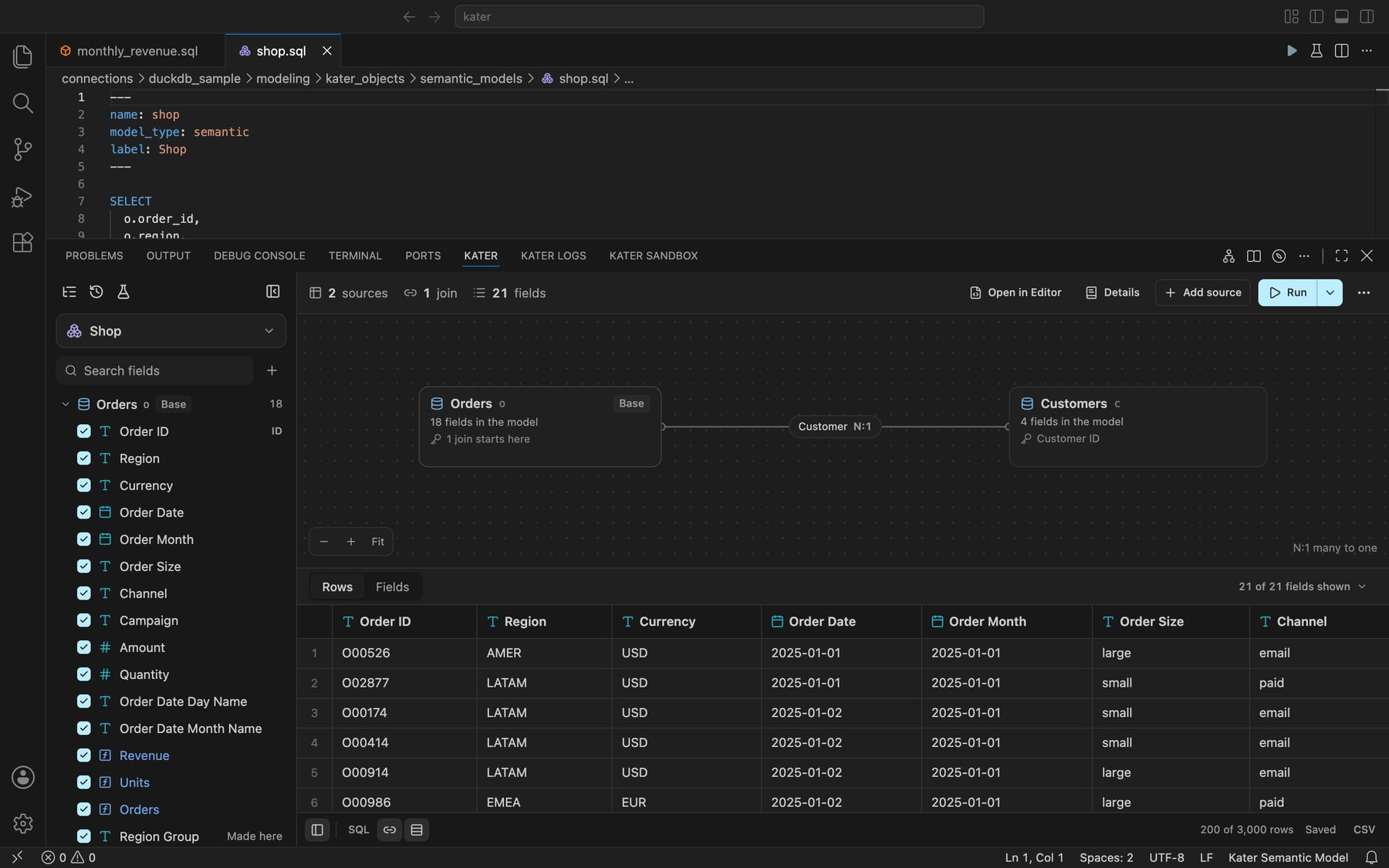Click the editor run play icon
Viewport: 1389px width, 868px height.
tap(1291, 51)
